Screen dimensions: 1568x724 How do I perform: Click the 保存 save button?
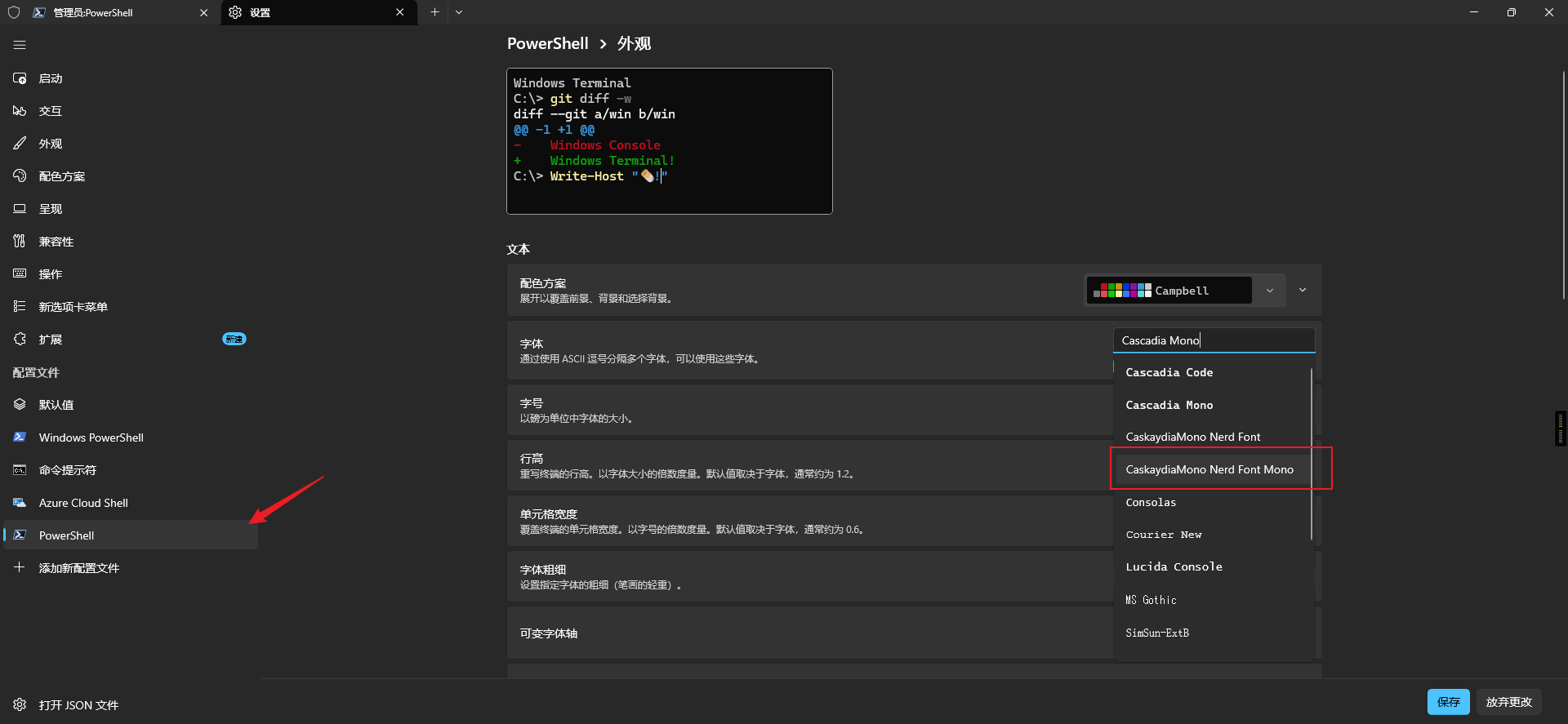click(x=1448, y=702)
